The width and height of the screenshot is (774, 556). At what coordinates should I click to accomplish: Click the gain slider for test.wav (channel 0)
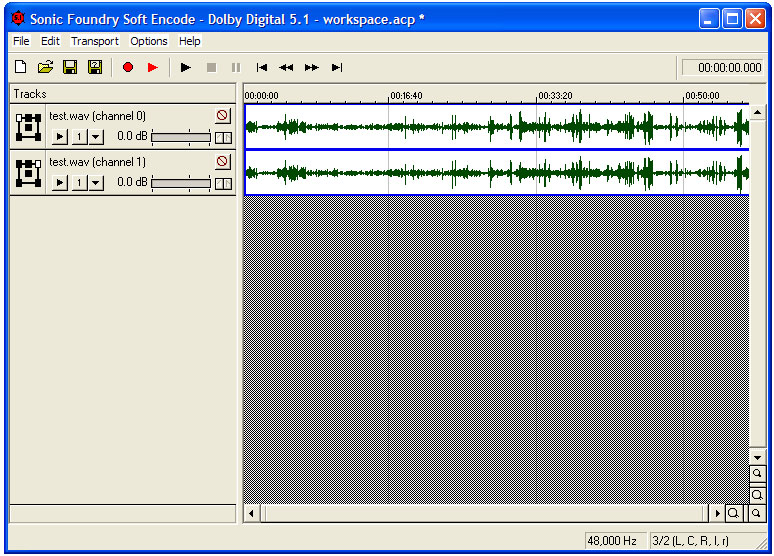pos(181,137)
